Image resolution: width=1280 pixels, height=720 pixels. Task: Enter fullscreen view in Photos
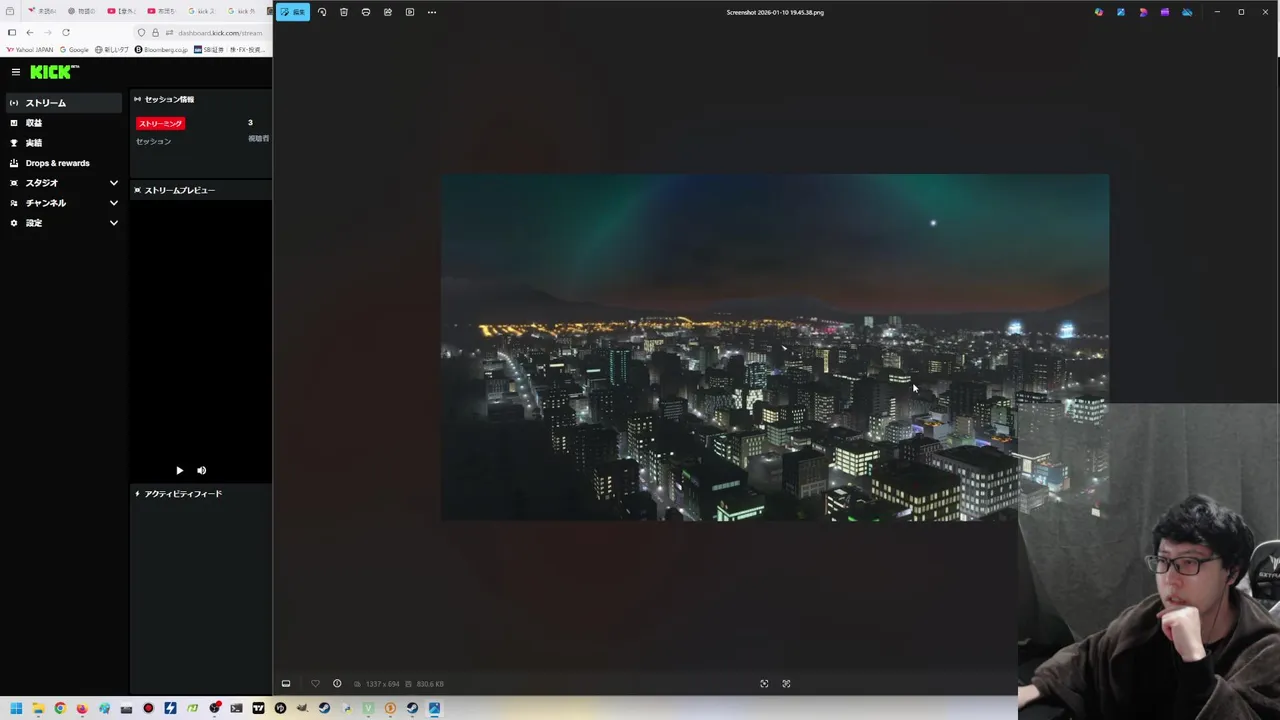point(786,684)
